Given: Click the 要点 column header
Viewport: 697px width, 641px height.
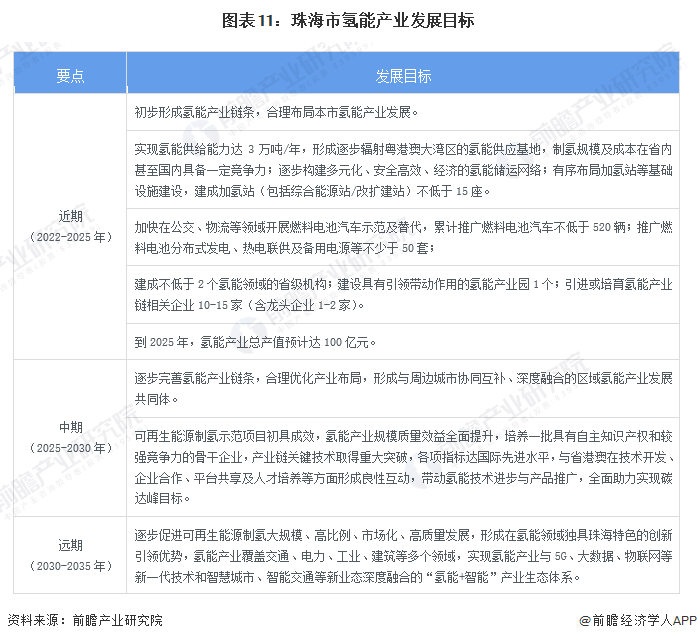Looking at the screenshot, I should (69, 75).
